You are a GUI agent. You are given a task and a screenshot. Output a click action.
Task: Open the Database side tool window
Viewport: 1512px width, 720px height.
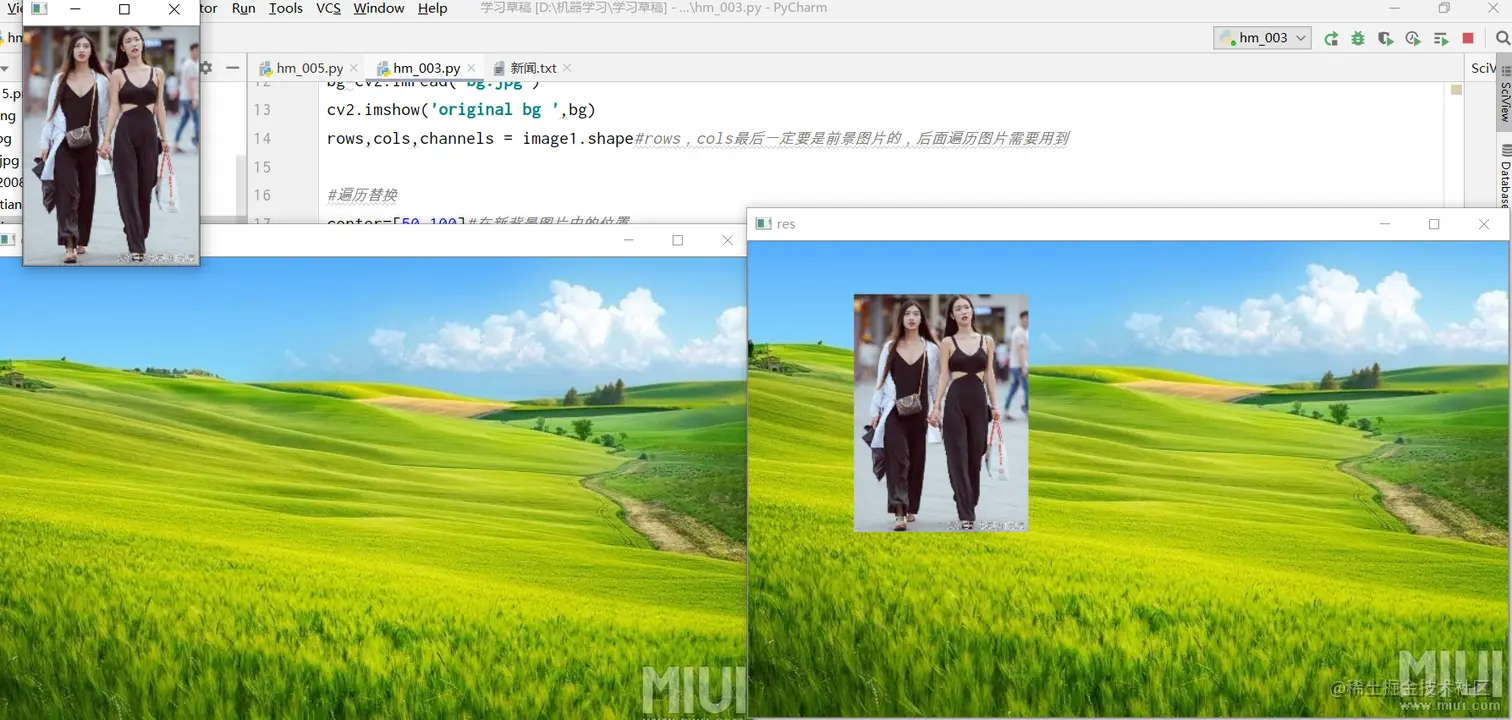(1505, 175)
